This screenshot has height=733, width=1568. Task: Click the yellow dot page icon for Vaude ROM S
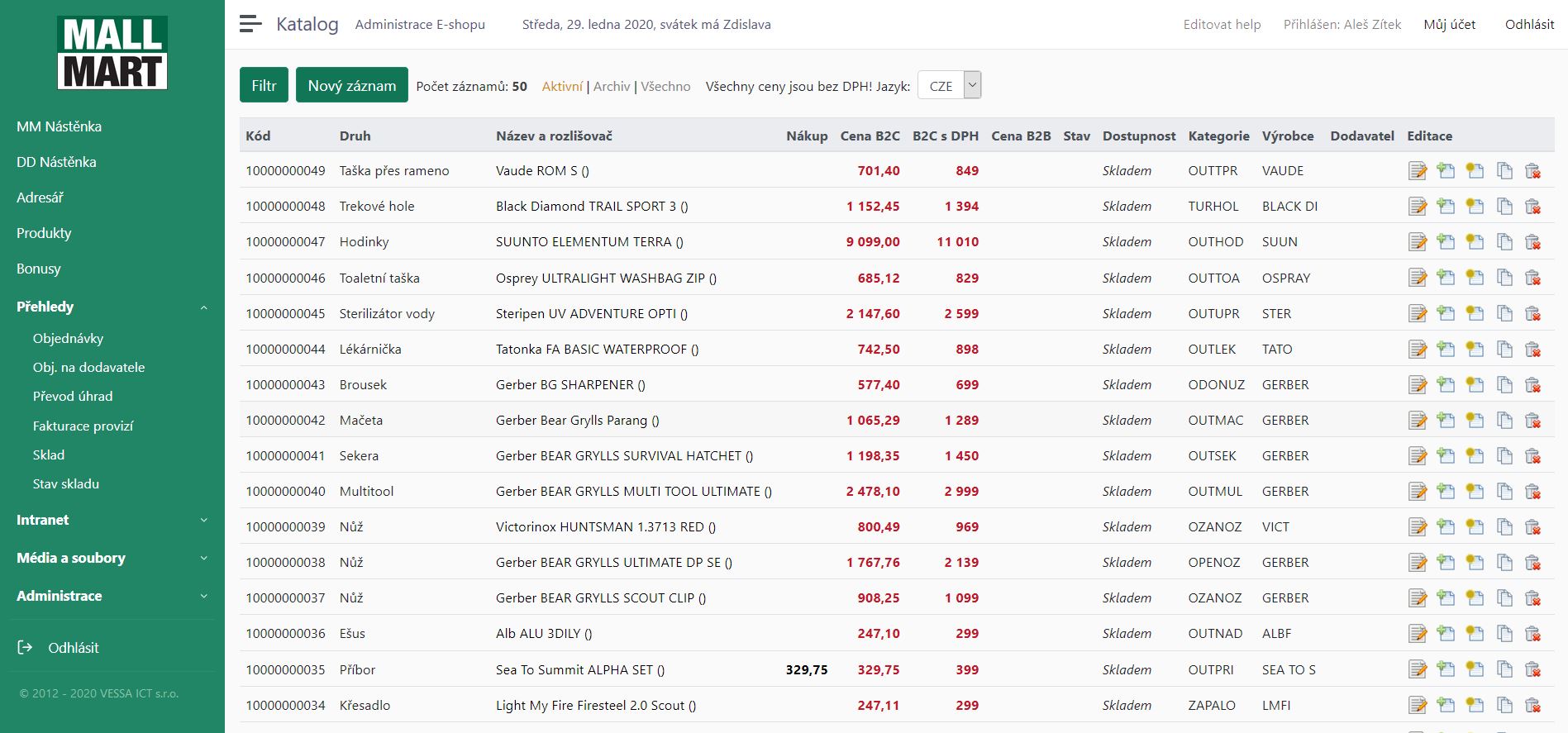1475,171
